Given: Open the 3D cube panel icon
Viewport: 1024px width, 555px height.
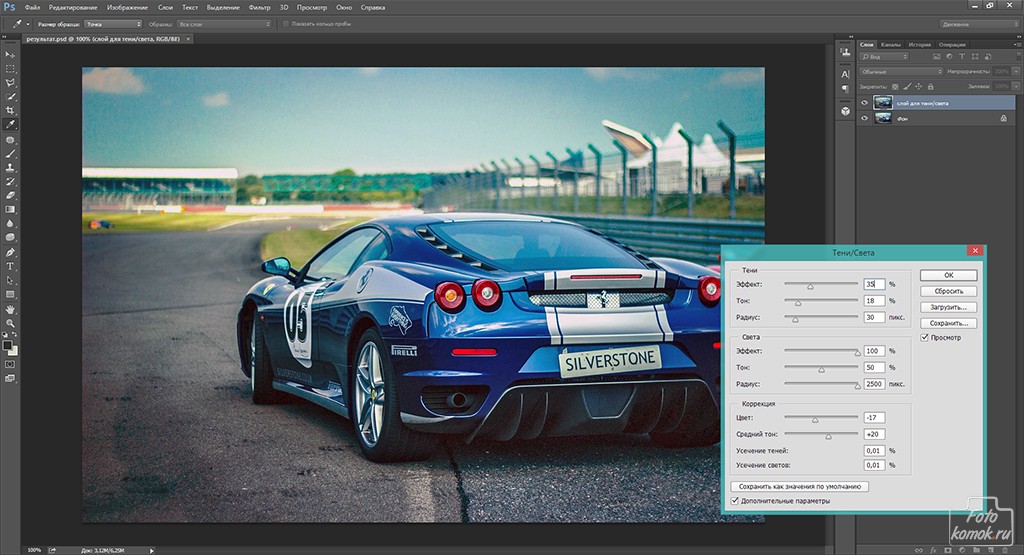Looking at the screenshot, I should (x=845, y=110).
